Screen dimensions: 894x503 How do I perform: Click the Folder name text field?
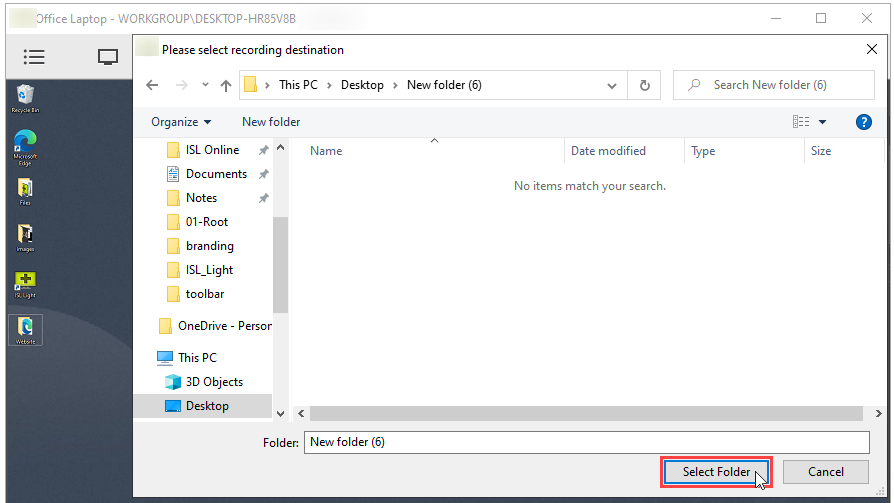(x=587, y=442)
